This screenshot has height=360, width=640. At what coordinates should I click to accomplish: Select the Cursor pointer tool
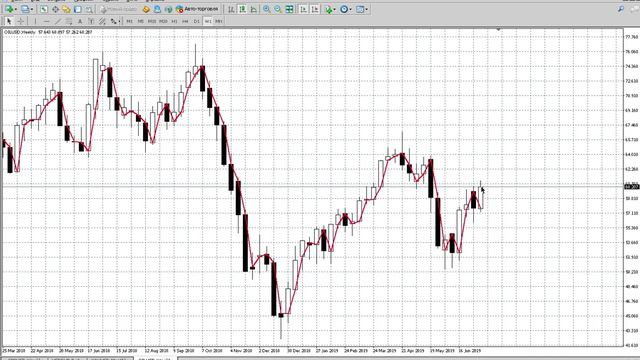pos(9,21)
